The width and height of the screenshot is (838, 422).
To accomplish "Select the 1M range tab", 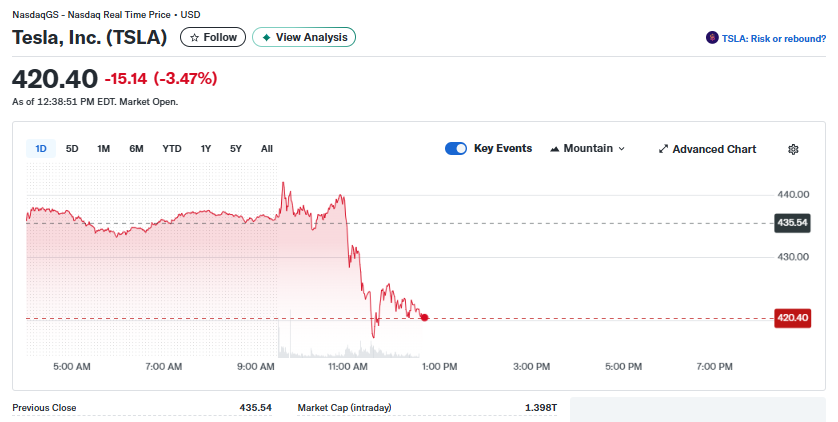I will click(x=103, y=149).
